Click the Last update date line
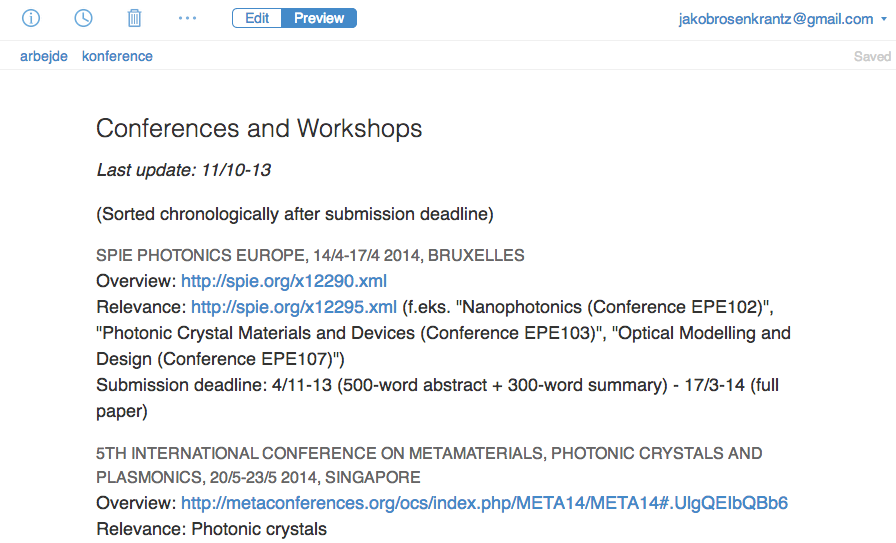The image size is (896, 543). coord(183,170)
